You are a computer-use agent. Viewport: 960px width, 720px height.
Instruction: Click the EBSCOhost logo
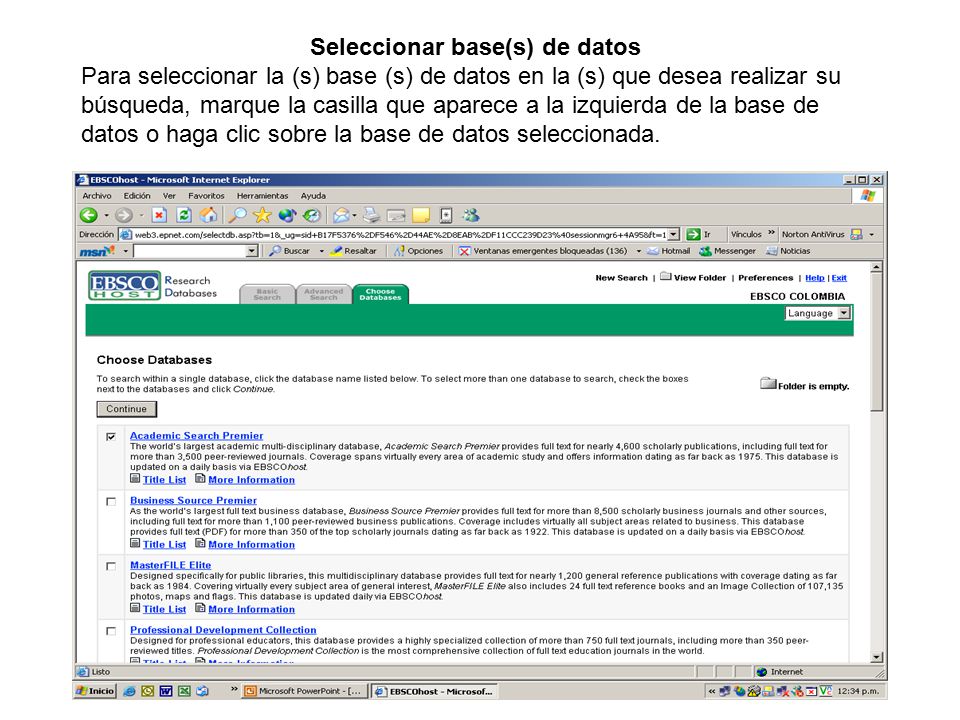click(x=124, y=285)
